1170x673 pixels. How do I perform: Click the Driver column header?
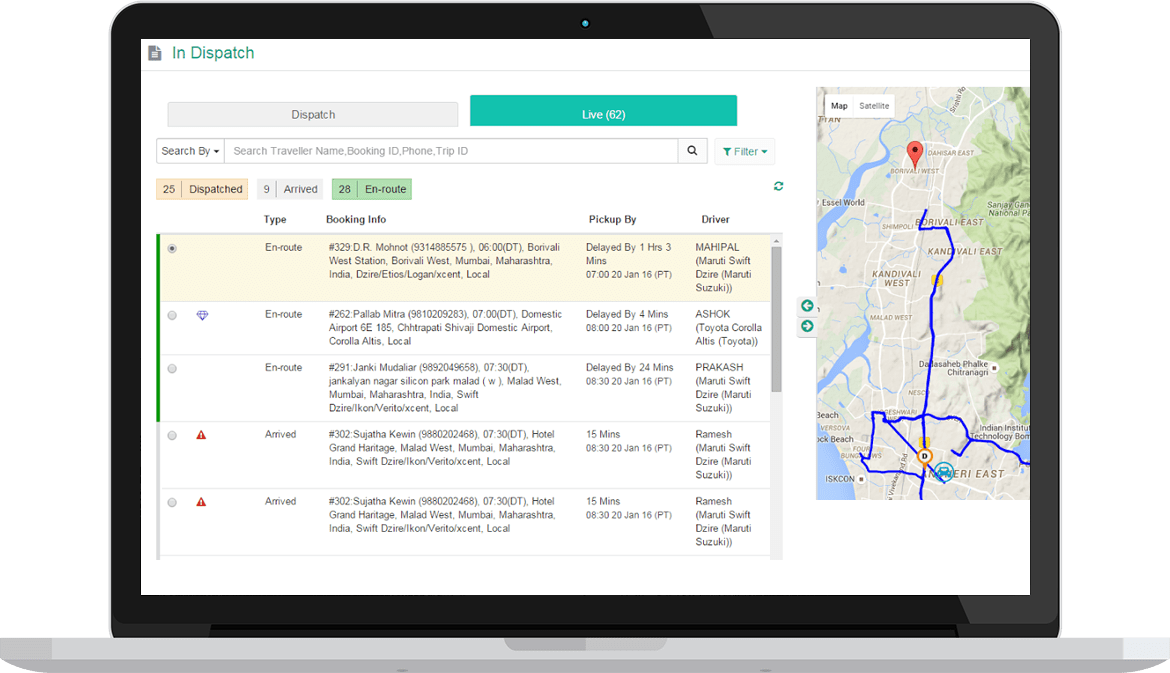(716, 219)
